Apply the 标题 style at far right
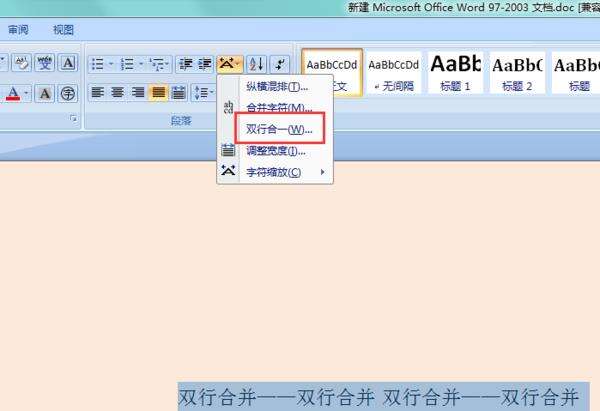 (576, 73)
